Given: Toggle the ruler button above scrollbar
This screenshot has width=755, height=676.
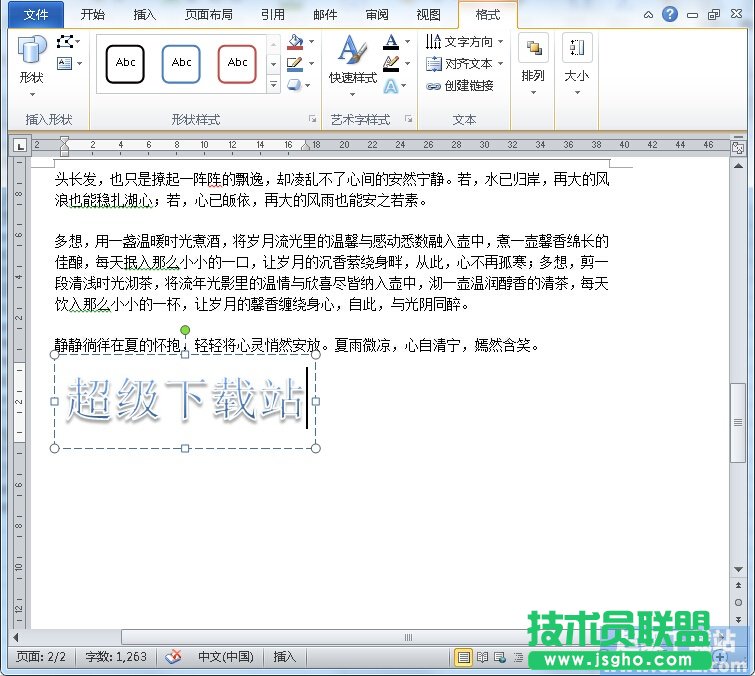Looking at the screenshot, I should [738, 147].
